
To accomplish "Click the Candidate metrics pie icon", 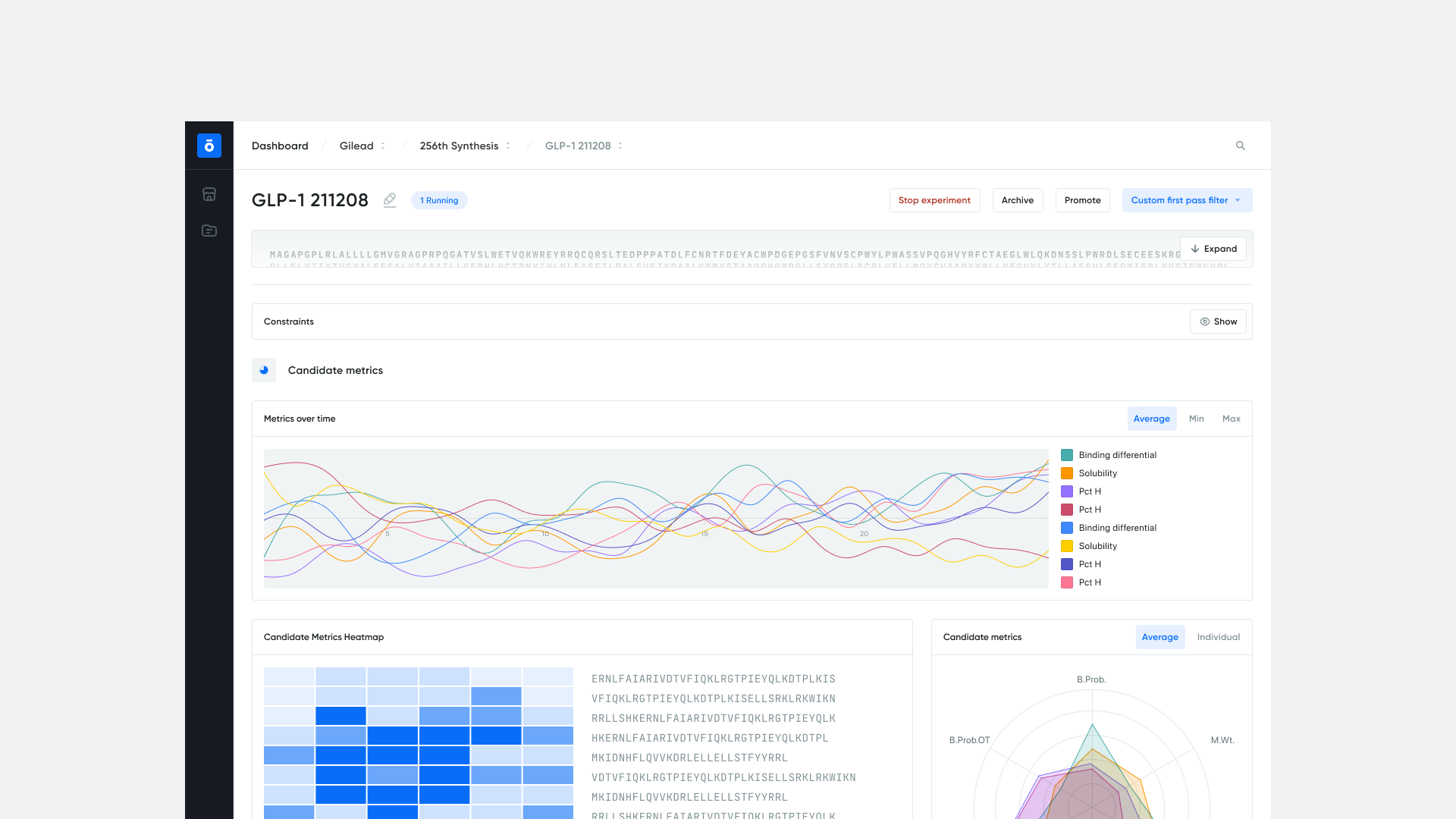I will (x=264, y=370).
